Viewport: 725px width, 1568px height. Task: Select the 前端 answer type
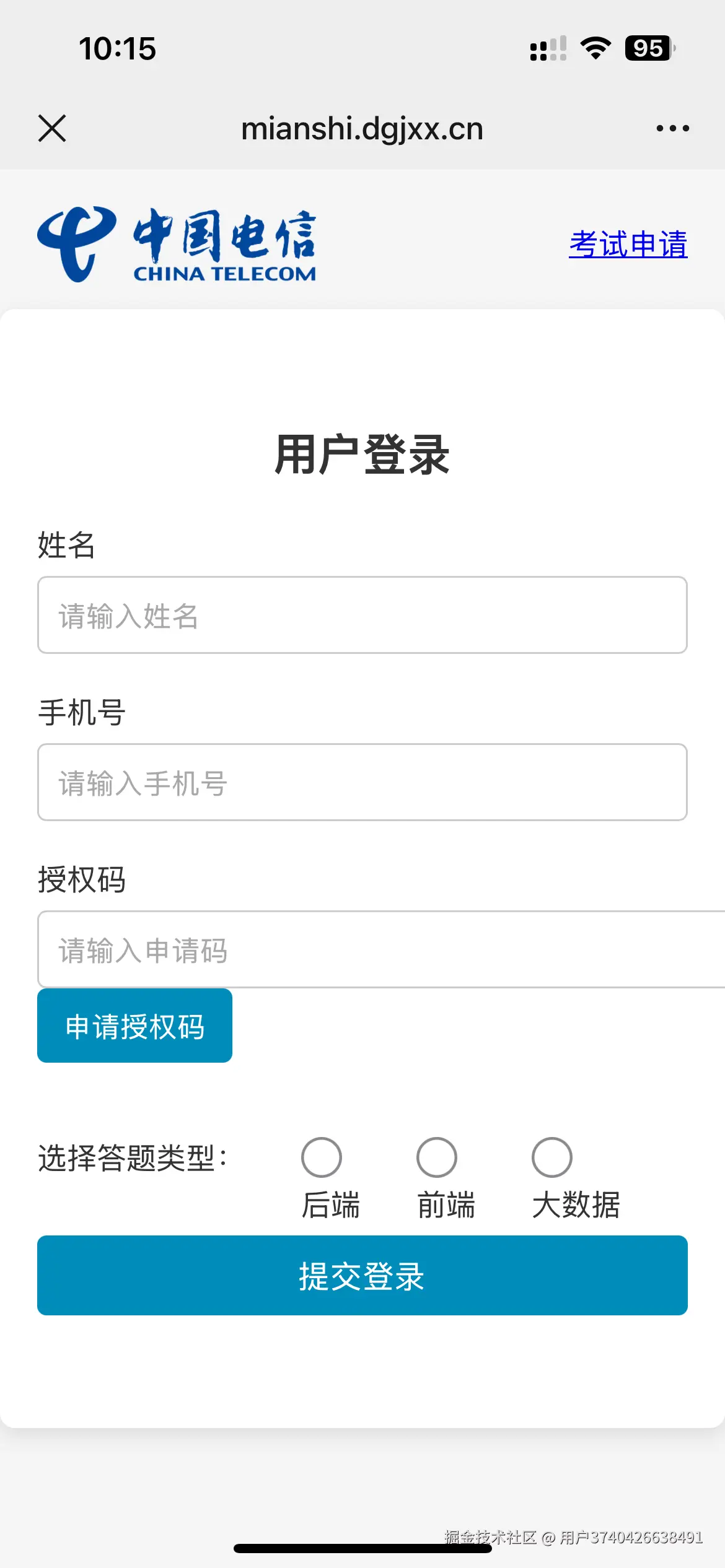(437, 1157)
